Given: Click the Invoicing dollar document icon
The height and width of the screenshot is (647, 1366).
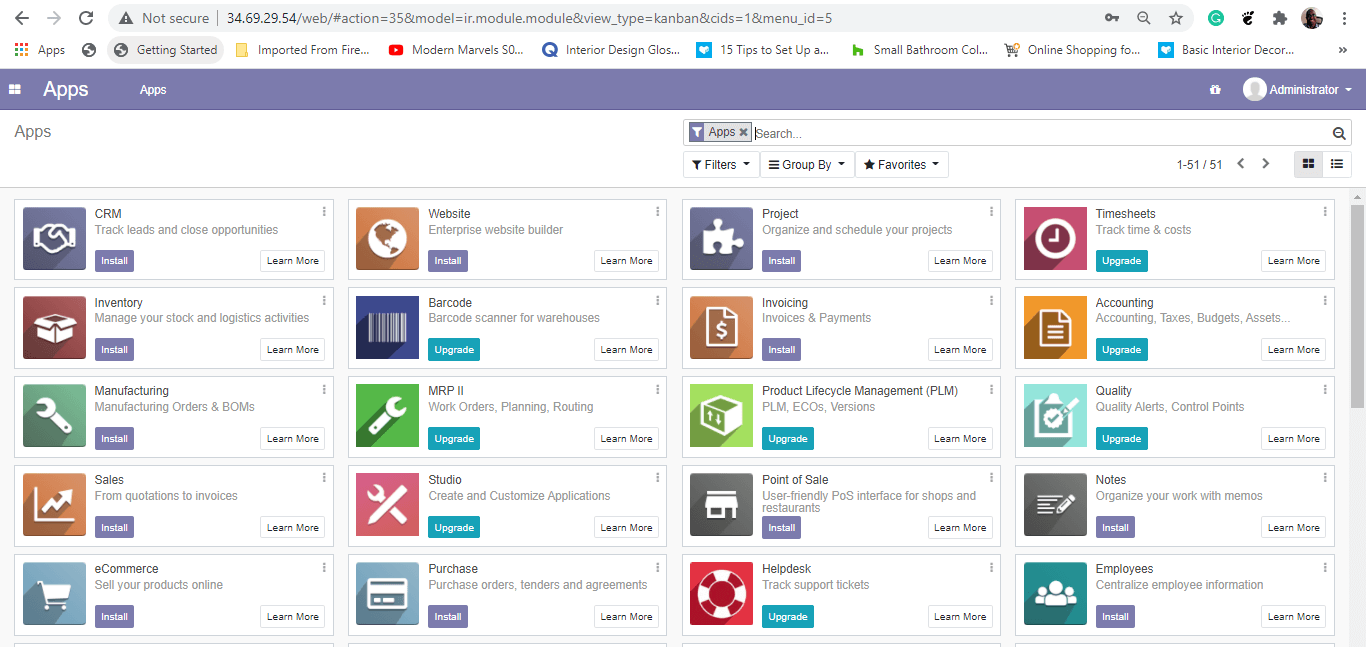Looking at the screenshot, I should tap(721, 328).
